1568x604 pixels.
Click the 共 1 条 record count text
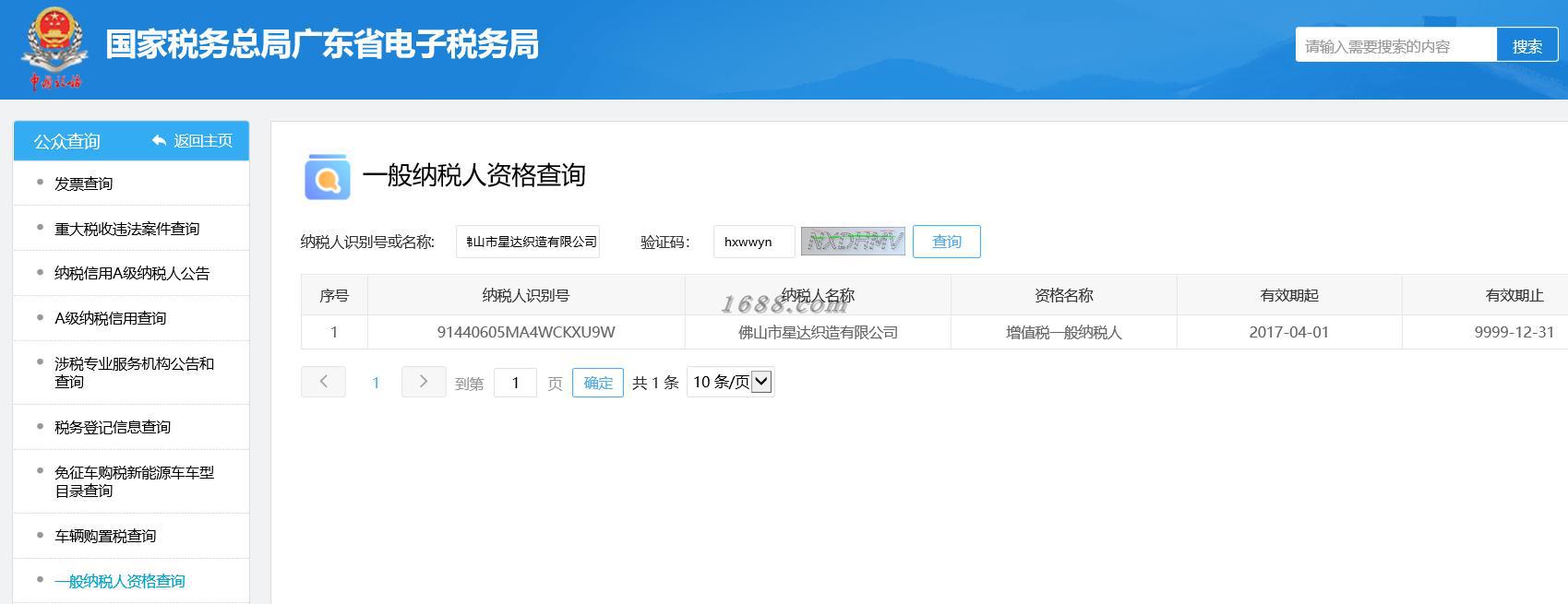tap(655, 383)
